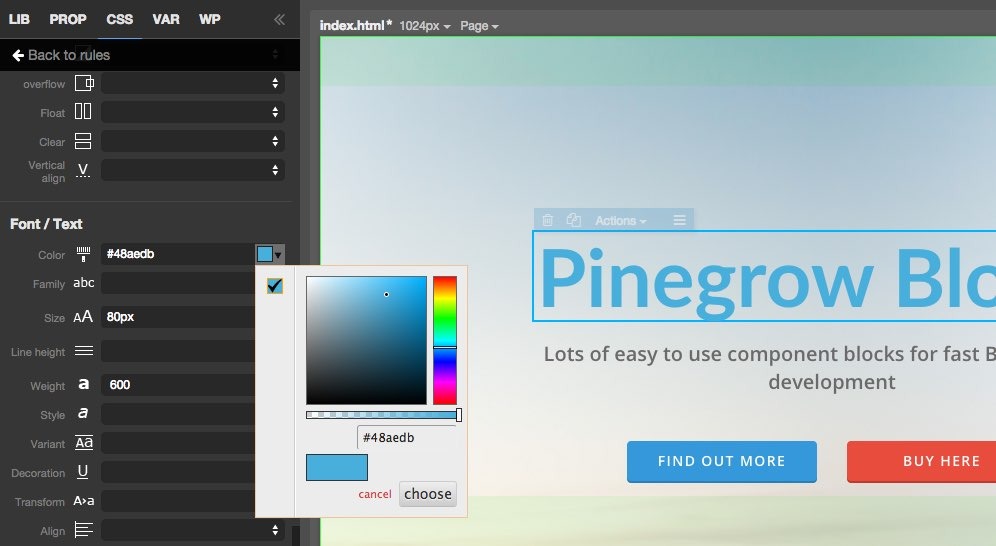
Task: Open the Vertical align dropdown
Action: [x=192, y=170]
